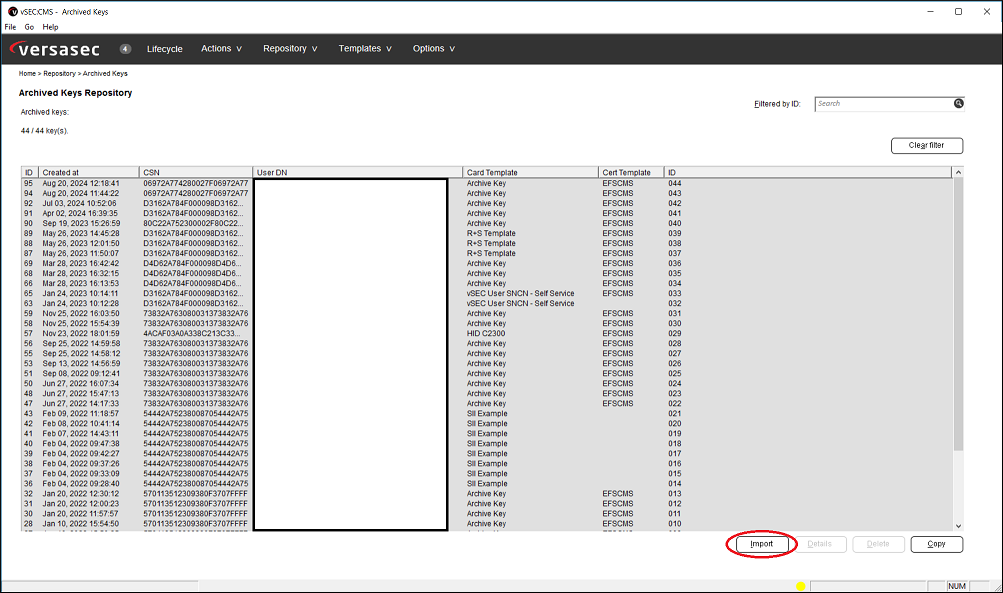Select row May 26, 2023 12:01:50
Screen dimensions: 1003x593
487,244
